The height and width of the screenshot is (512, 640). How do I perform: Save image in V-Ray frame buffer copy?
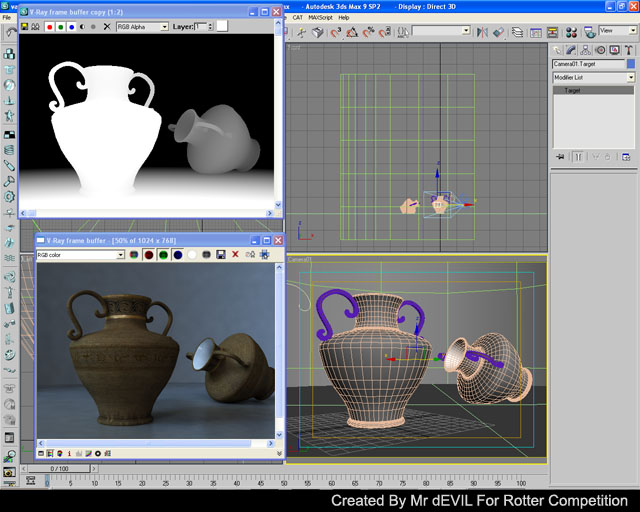tap(25, 26)
